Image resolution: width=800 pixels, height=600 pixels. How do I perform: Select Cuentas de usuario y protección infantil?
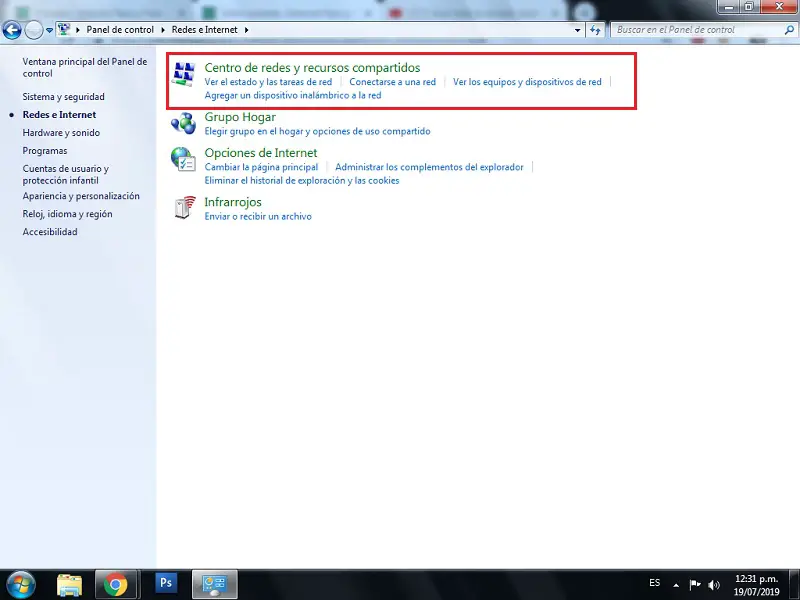[x=65, y=174]
